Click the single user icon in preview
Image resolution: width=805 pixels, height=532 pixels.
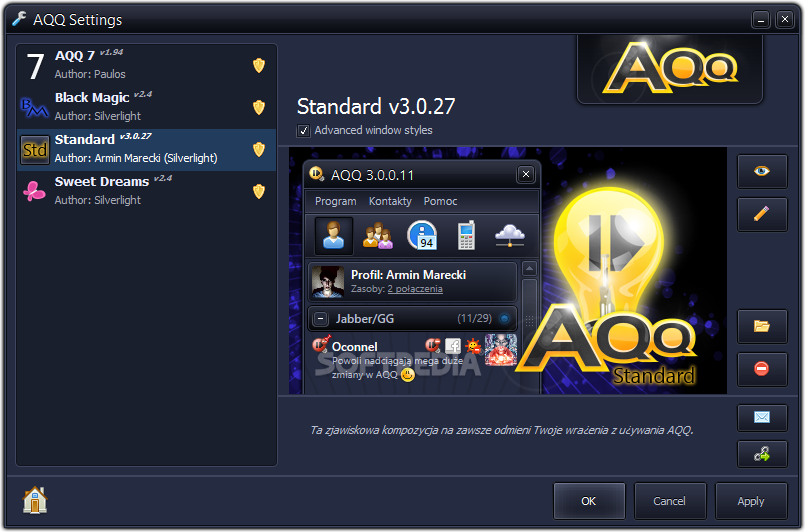tap(334, 236)
